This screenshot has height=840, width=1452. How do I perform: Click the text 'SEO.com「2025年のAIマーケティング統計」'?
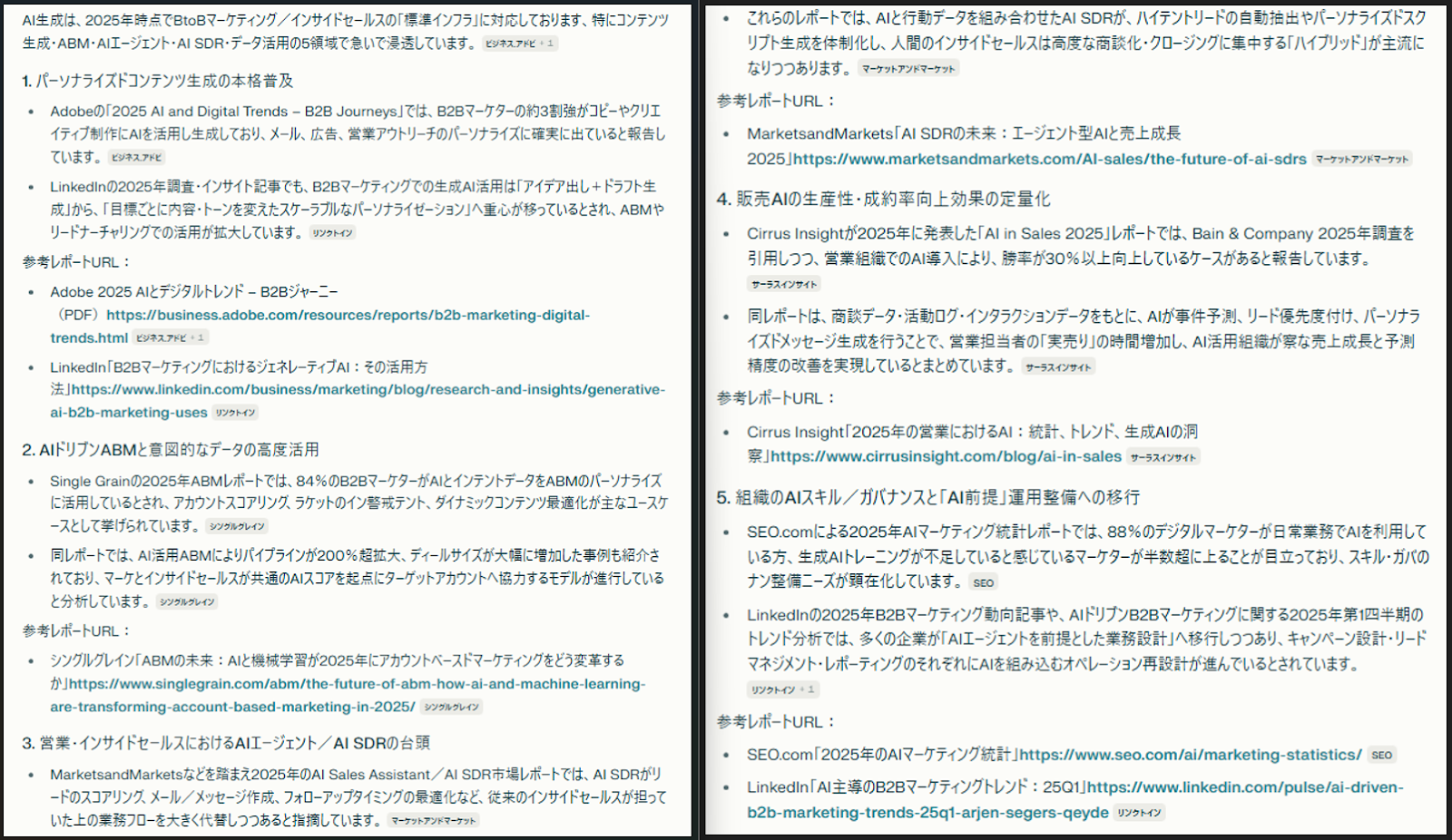click(x=883, y=755)
